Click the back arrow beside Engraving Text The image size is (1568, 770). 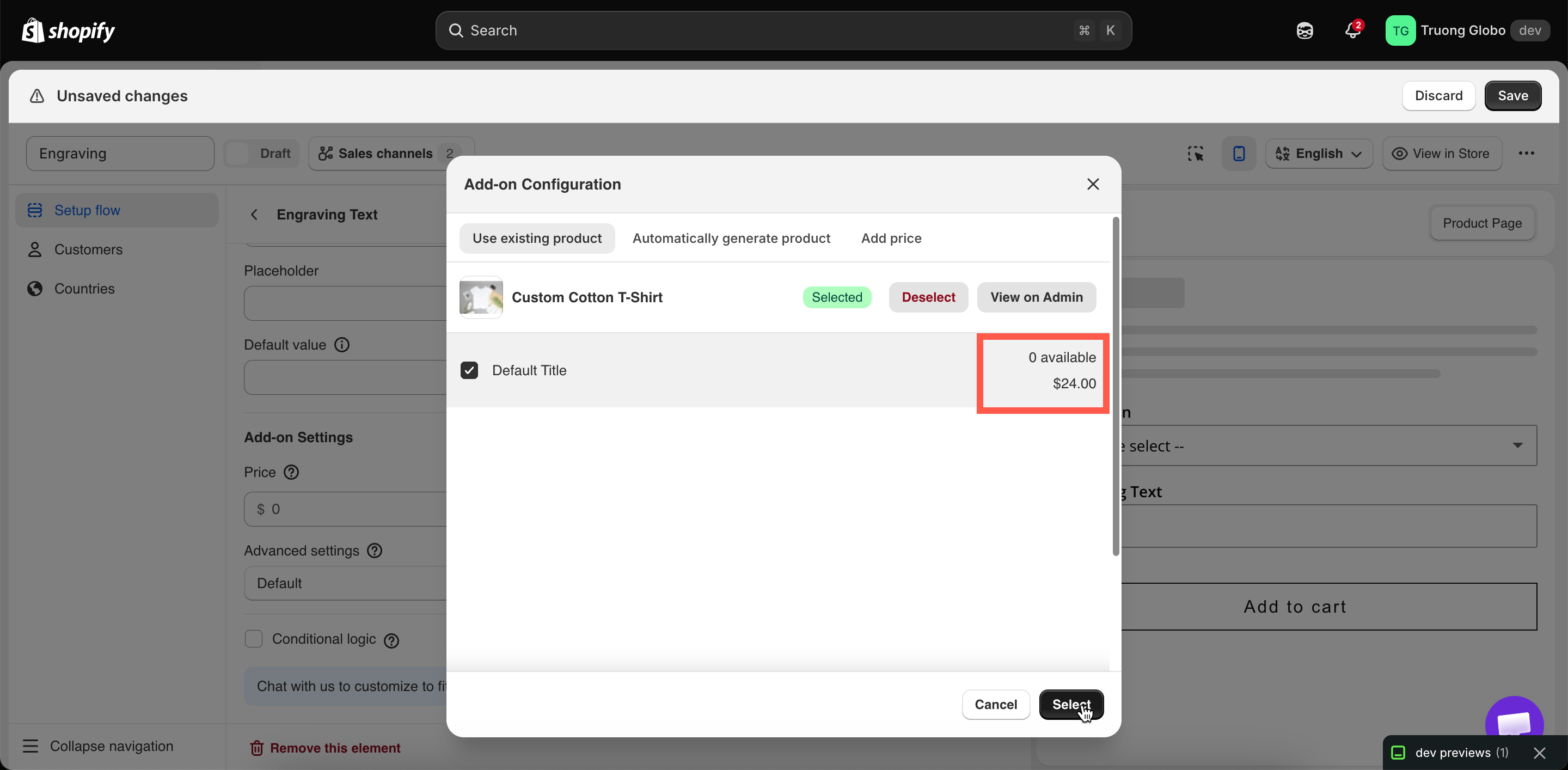254,214
